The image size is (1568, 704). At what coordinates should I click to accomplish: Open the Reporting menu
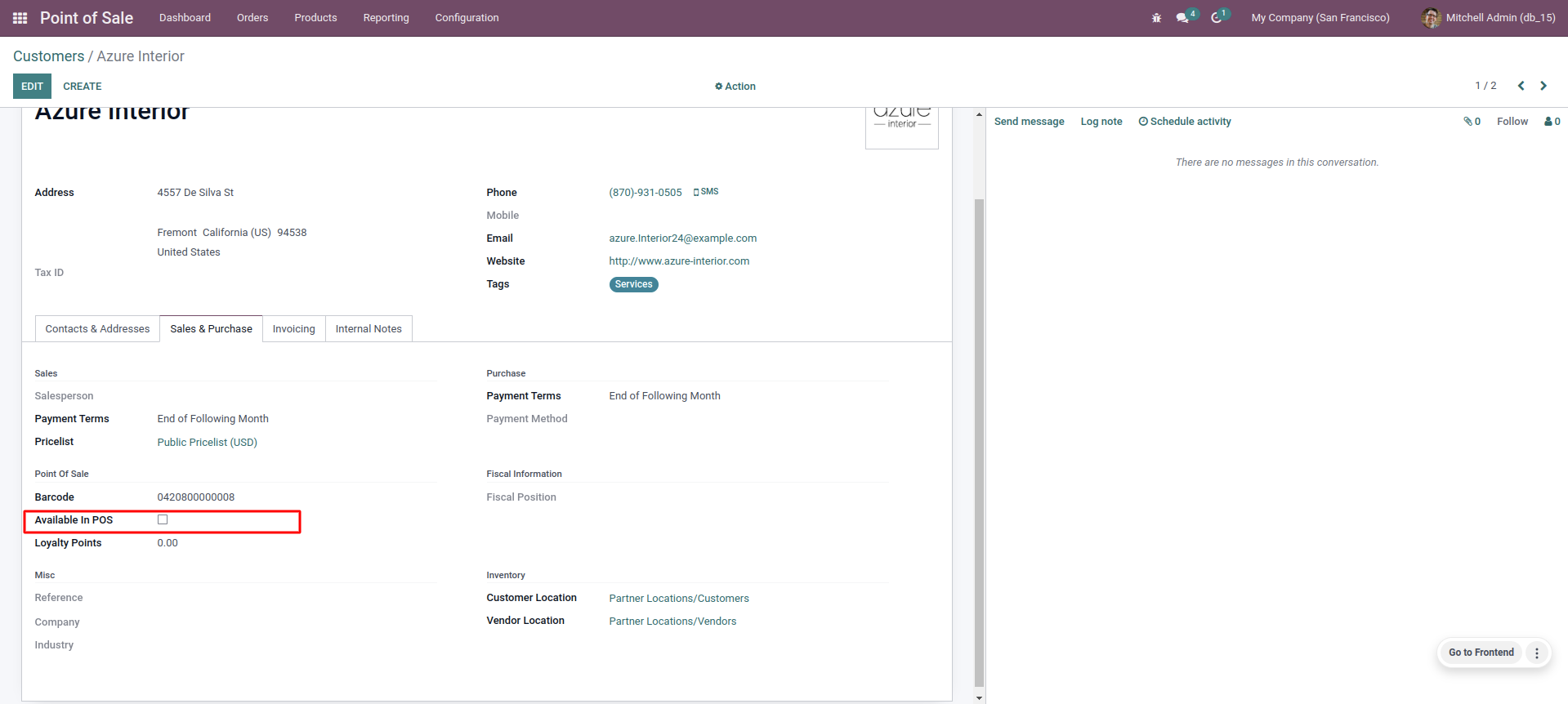click(386, 18)
